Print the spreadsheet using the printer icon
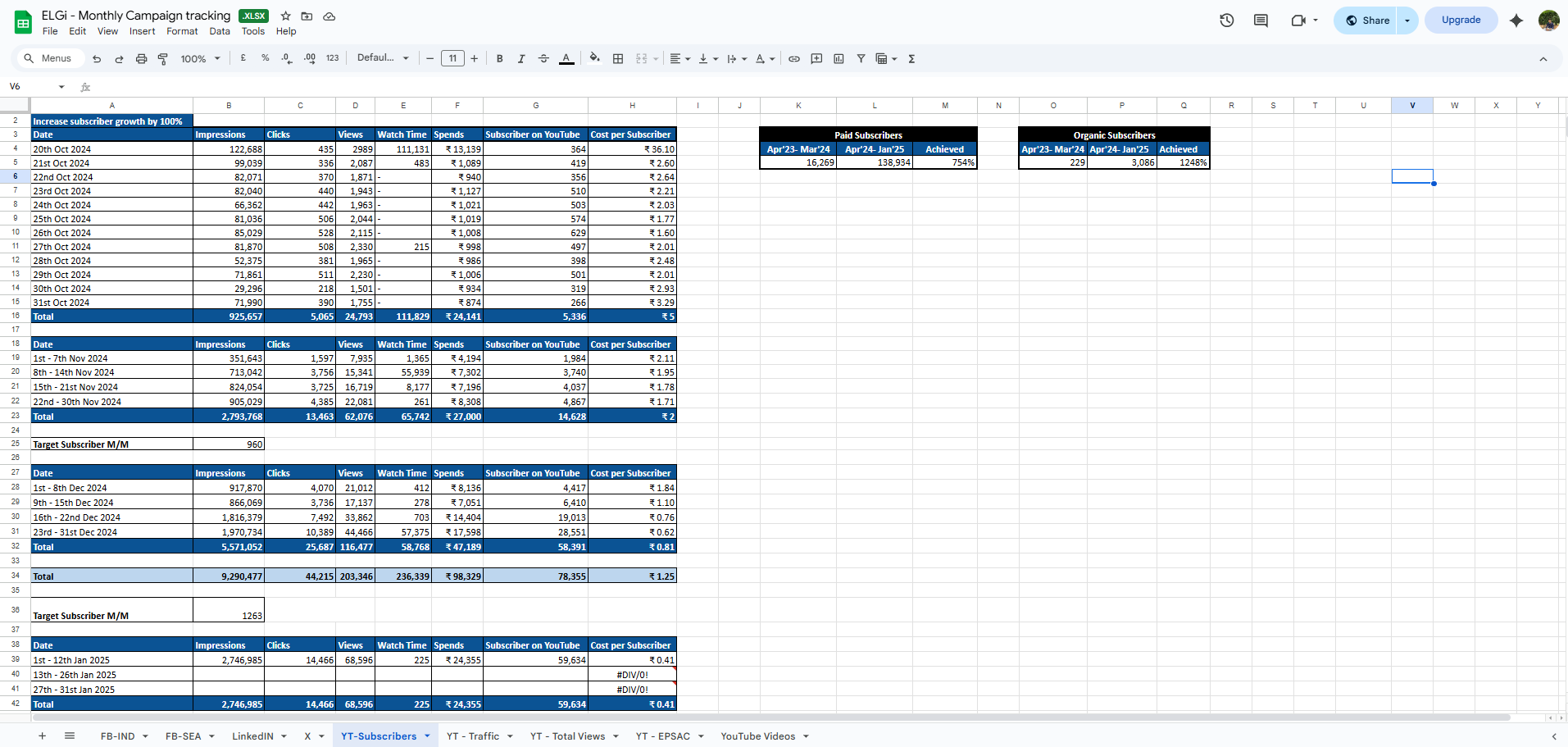 [141, 59]
